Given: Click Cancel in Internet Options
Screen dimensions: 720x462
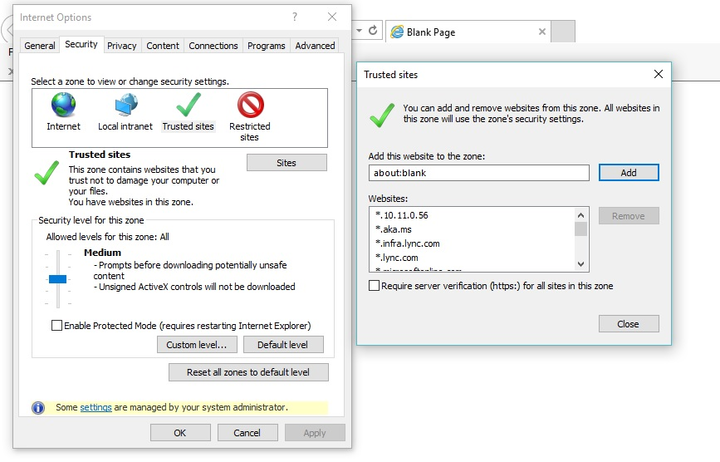Looking at the screenshot, I should [x=247, y=433].
